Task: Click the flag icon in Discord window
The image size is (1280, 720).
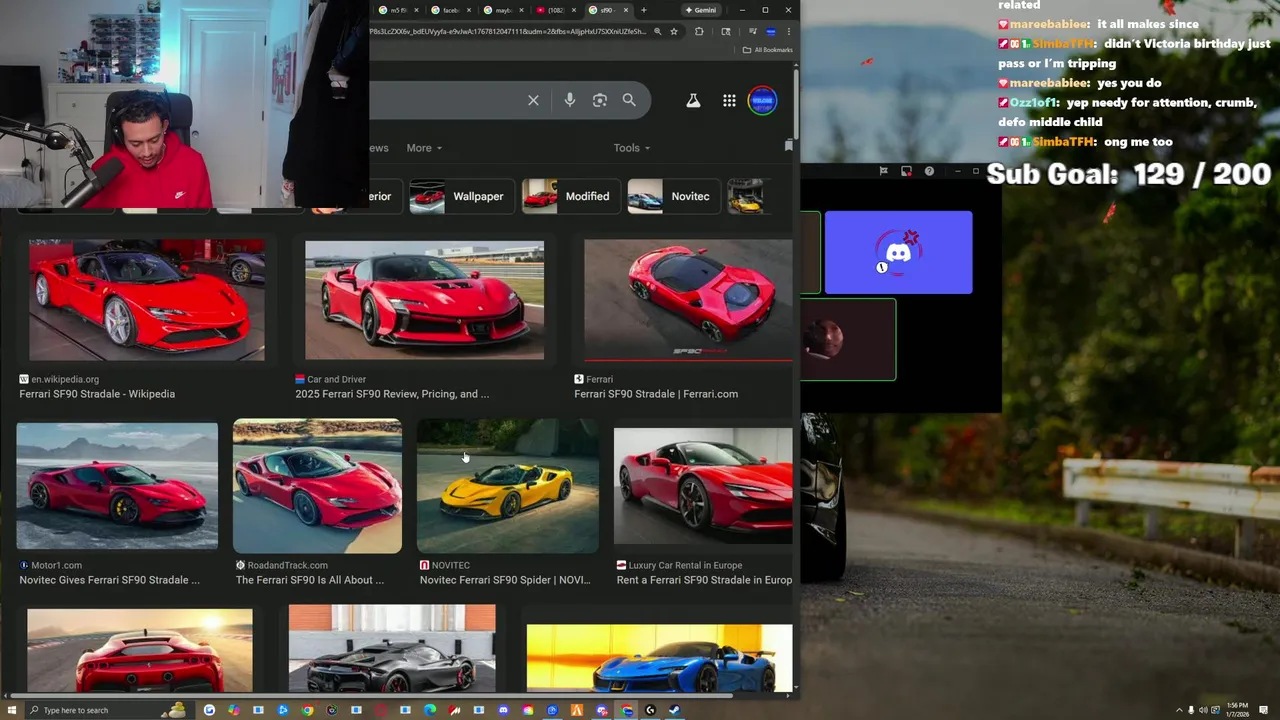Action: click(883, 171)
